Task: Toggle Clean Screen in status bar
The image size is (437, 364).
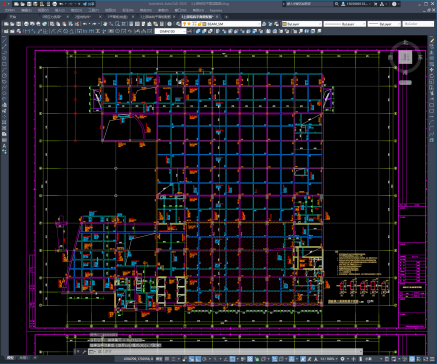Action: (x=426, y=359)
